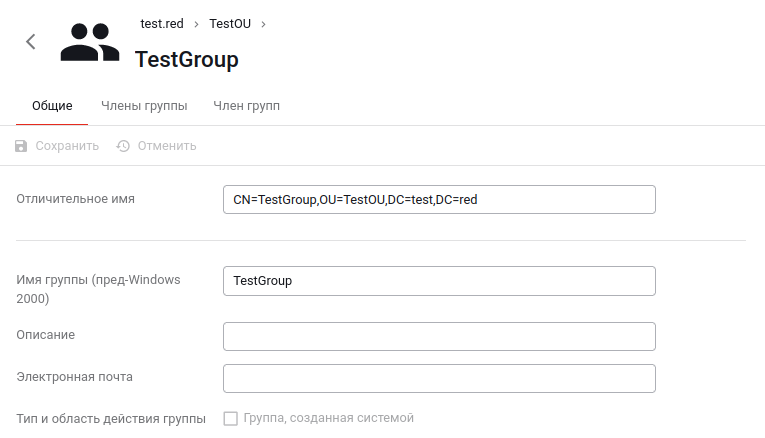Focus the pre-Windows 2000 group name field
The width and height of the screenshot is (765, 438).
click(439, 281)
